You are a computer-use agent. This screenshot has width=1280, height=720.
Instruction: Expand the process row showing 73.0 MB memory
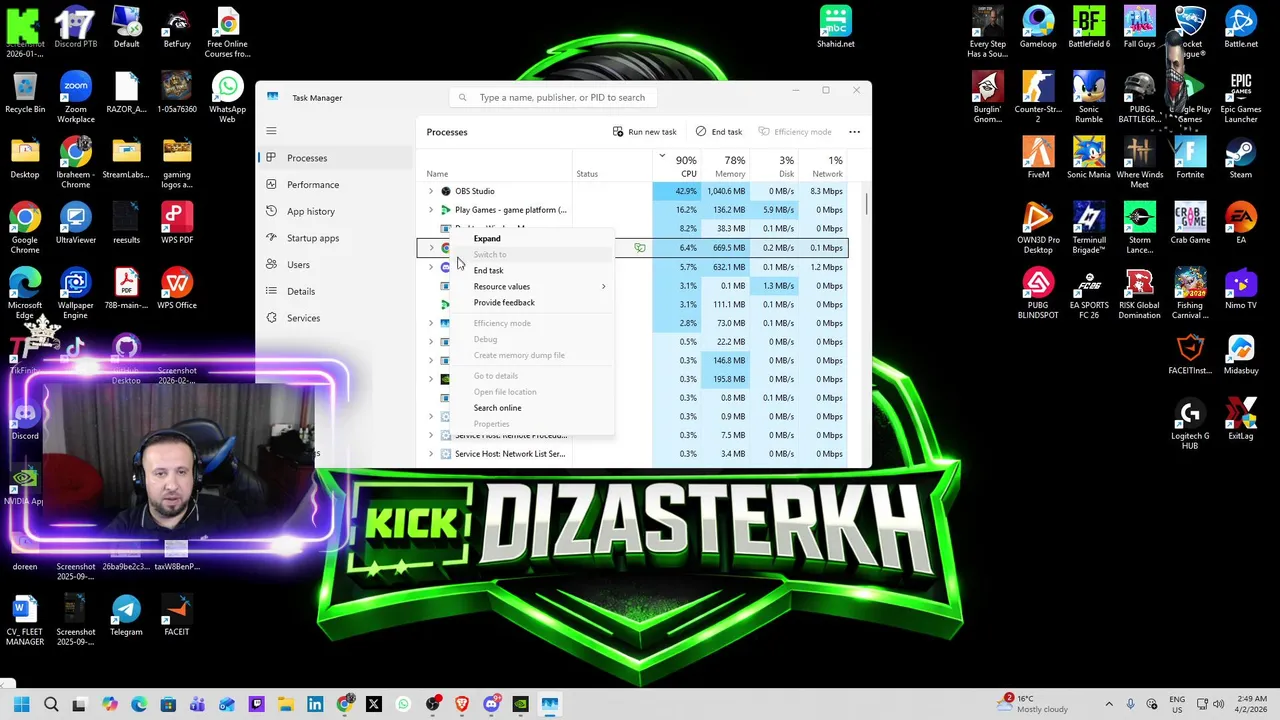click(431, 323)
